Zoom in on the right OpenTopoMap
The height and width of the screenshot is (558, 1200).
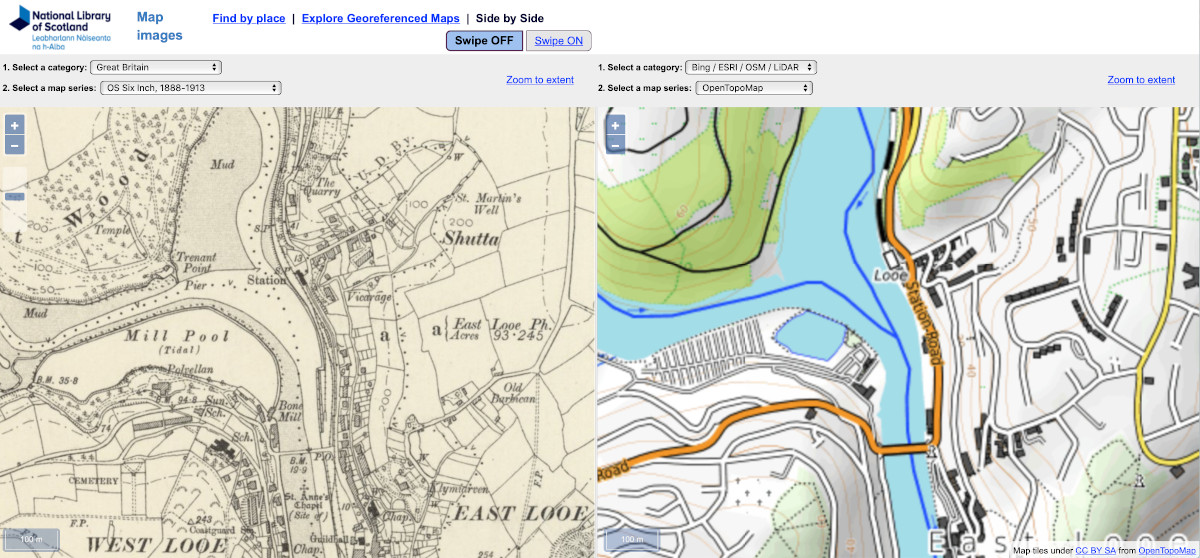(x=616, y=126)
